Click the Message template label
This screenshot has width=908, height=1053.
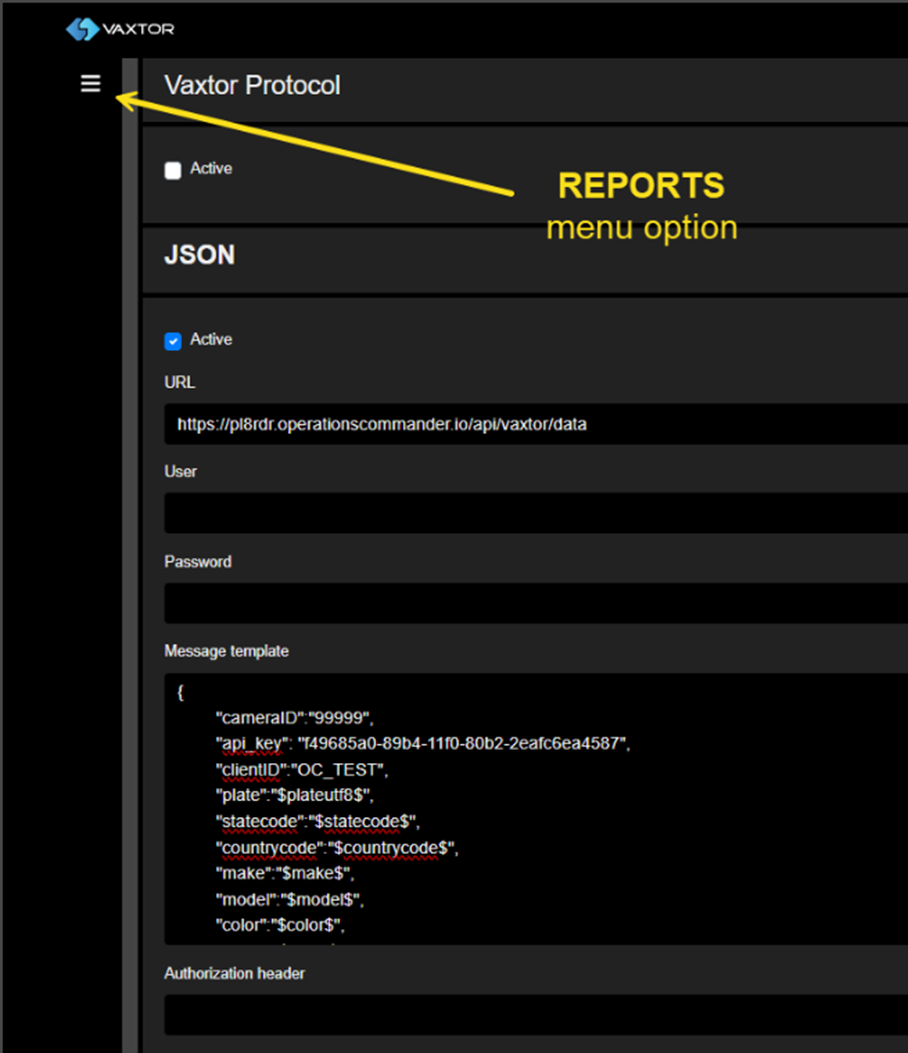[x=226, y=651]
